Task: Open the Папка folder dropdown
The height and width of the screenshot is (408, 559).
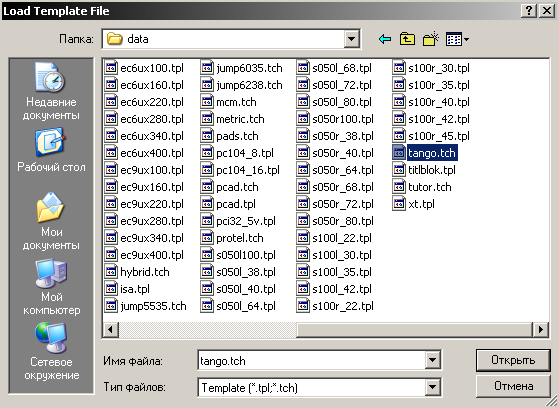Action: click(x=352, y=39)
